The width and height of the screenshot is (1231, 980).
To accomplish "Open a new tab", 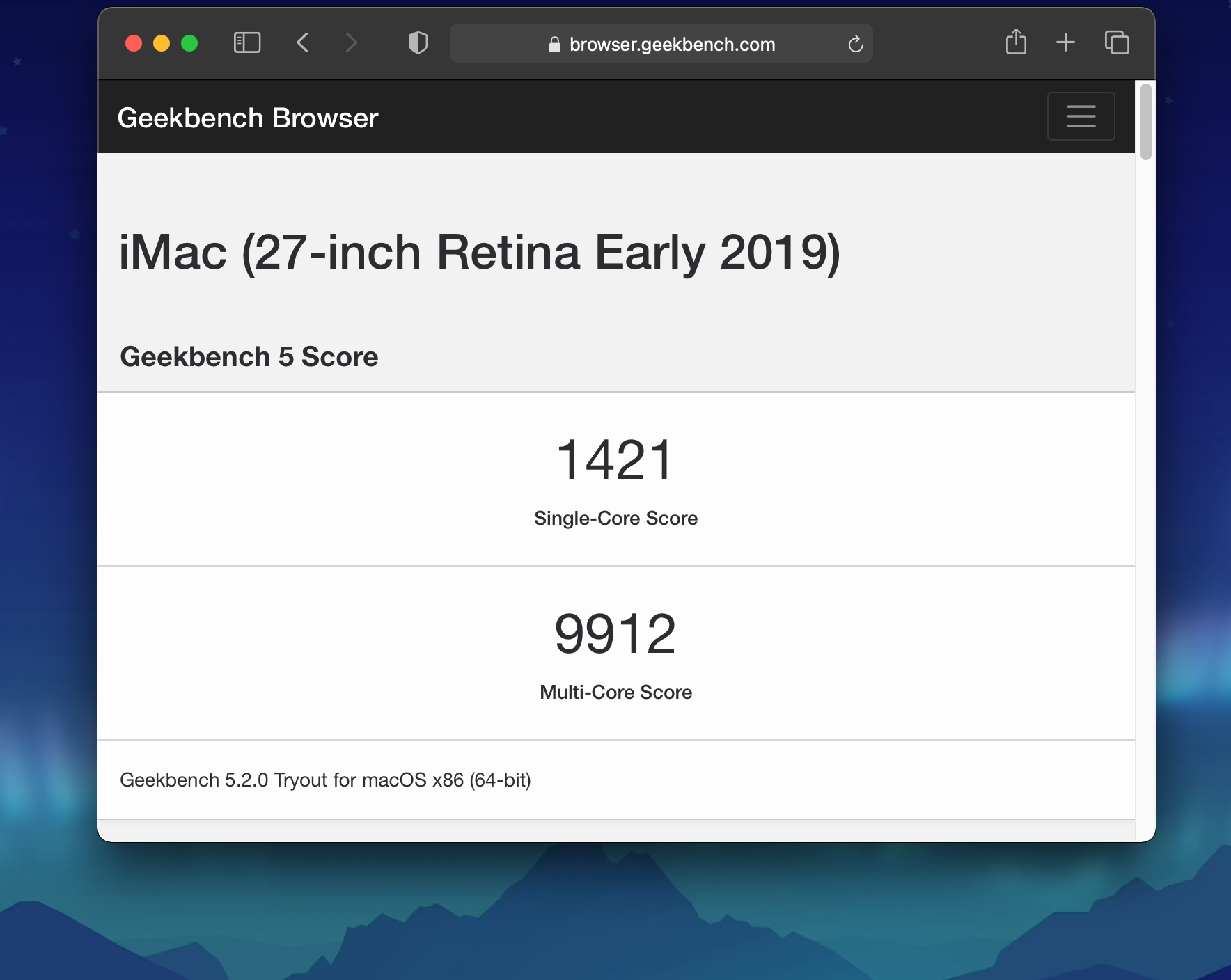I will click(x=1065, y=42).
